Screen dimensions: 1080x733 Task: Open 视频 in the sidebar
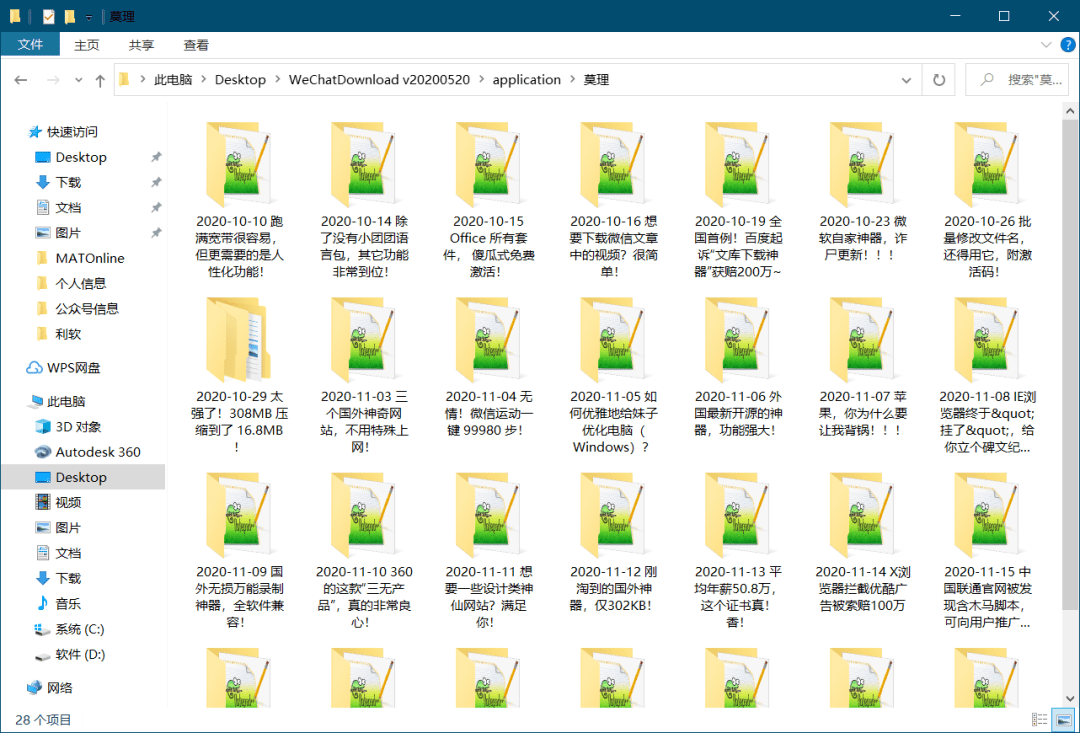point(68,502)
